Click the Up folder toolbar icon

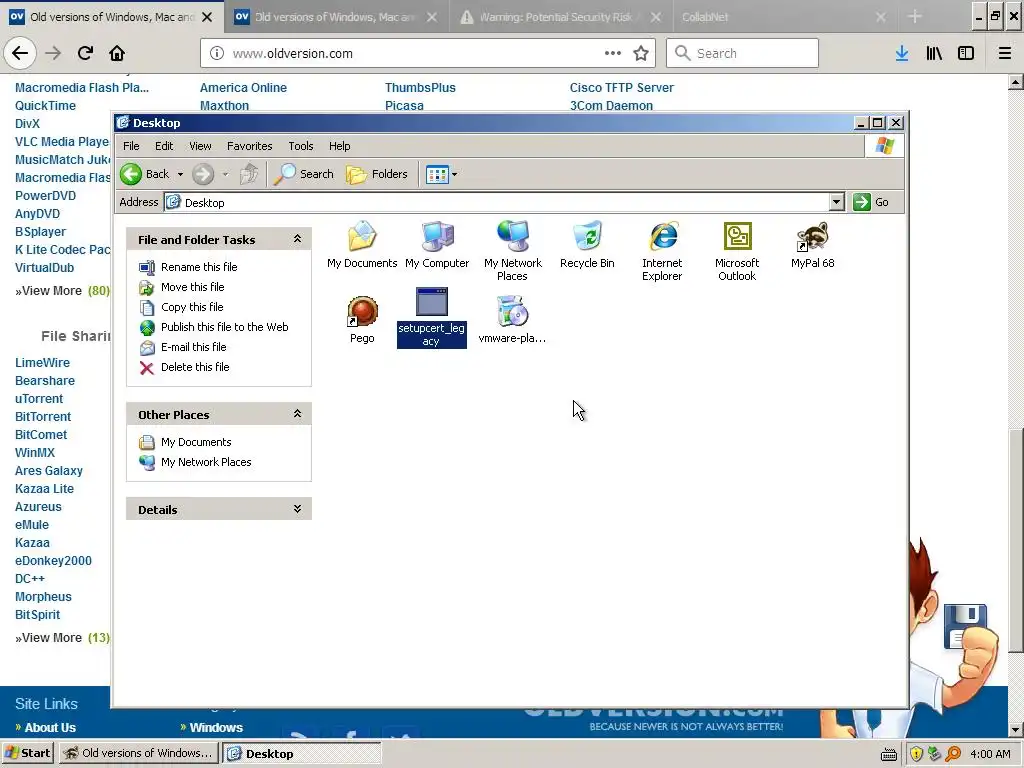tap(249, 174)
